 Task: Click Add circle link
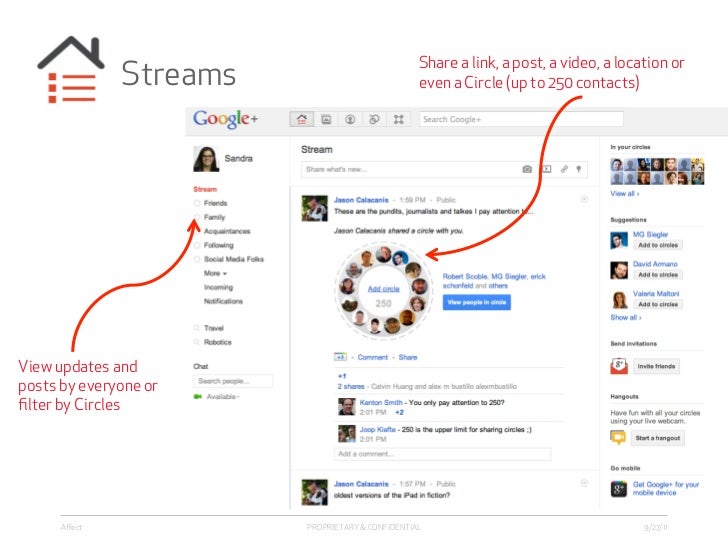coord(384,289)
